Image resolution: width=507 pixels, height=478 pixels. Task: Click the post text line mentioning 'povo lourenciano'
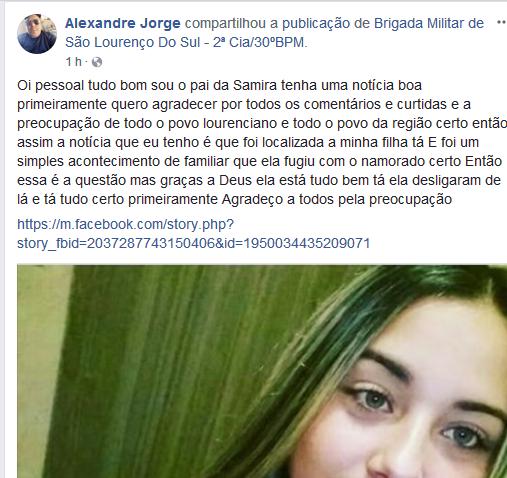click(x=262, y=123)
